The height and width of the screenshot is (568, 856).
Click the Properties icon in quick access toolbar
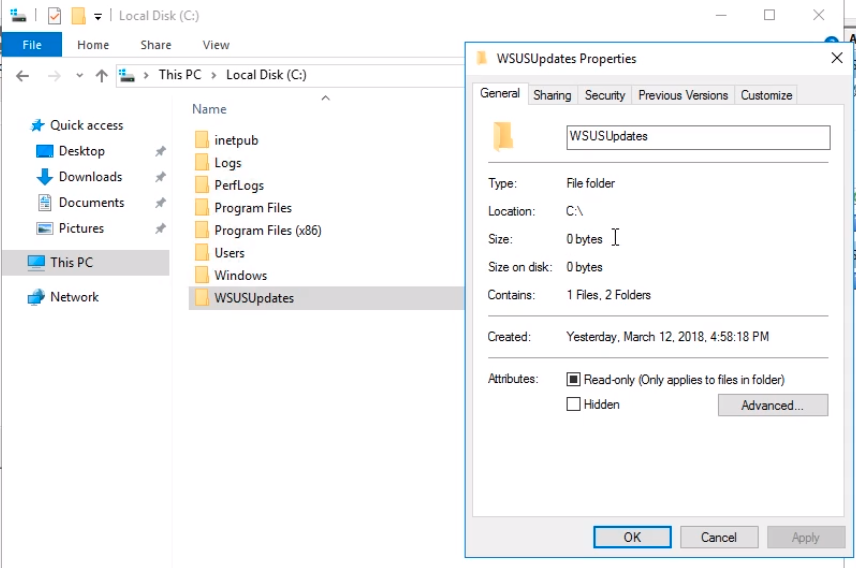[x=55, y=15]
